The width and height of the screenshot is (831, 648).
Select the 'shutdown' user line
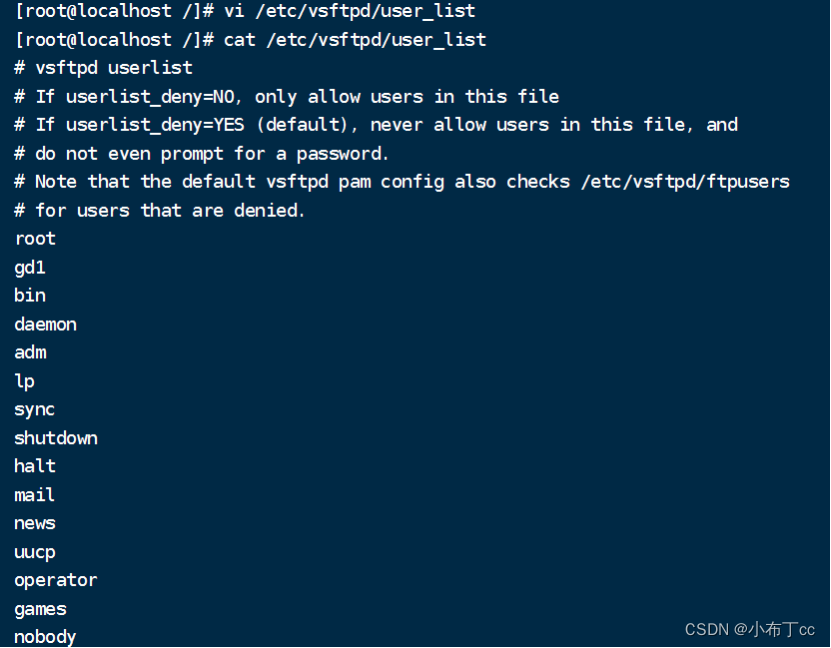coord(56,438)
